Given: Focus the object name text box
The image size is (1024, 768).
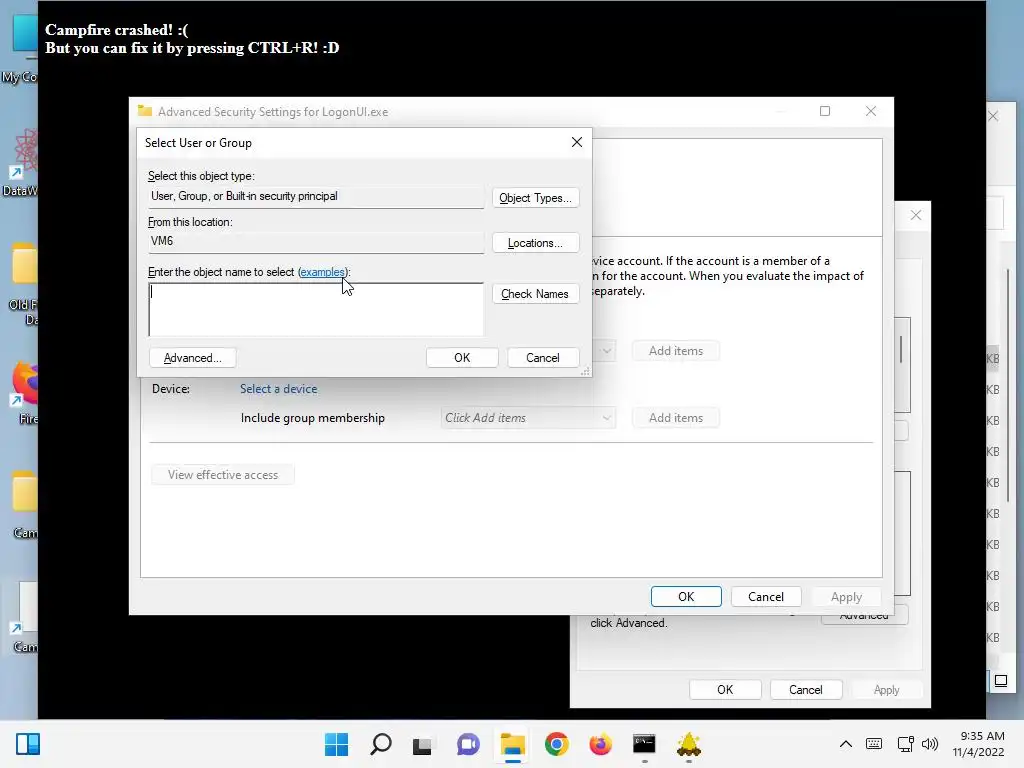Looking at the screenshot, I should click(x=316, y=310).
